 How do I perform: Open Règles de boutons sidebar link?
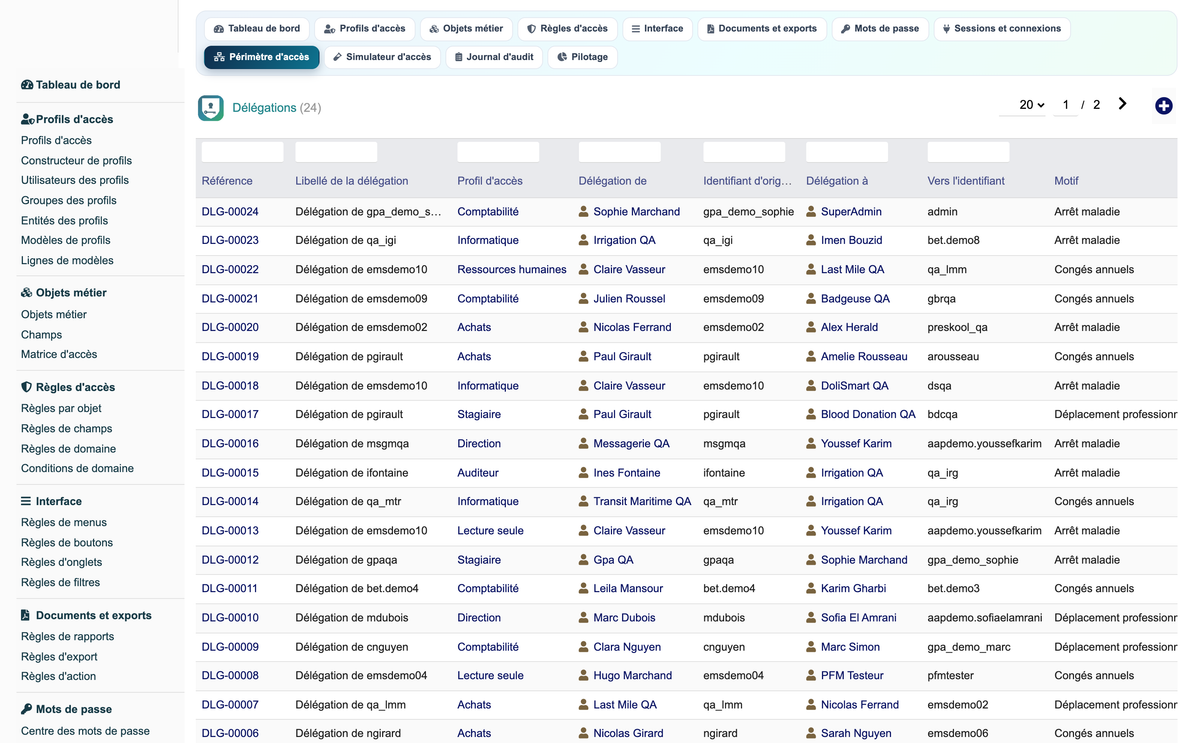pos(67,543)
